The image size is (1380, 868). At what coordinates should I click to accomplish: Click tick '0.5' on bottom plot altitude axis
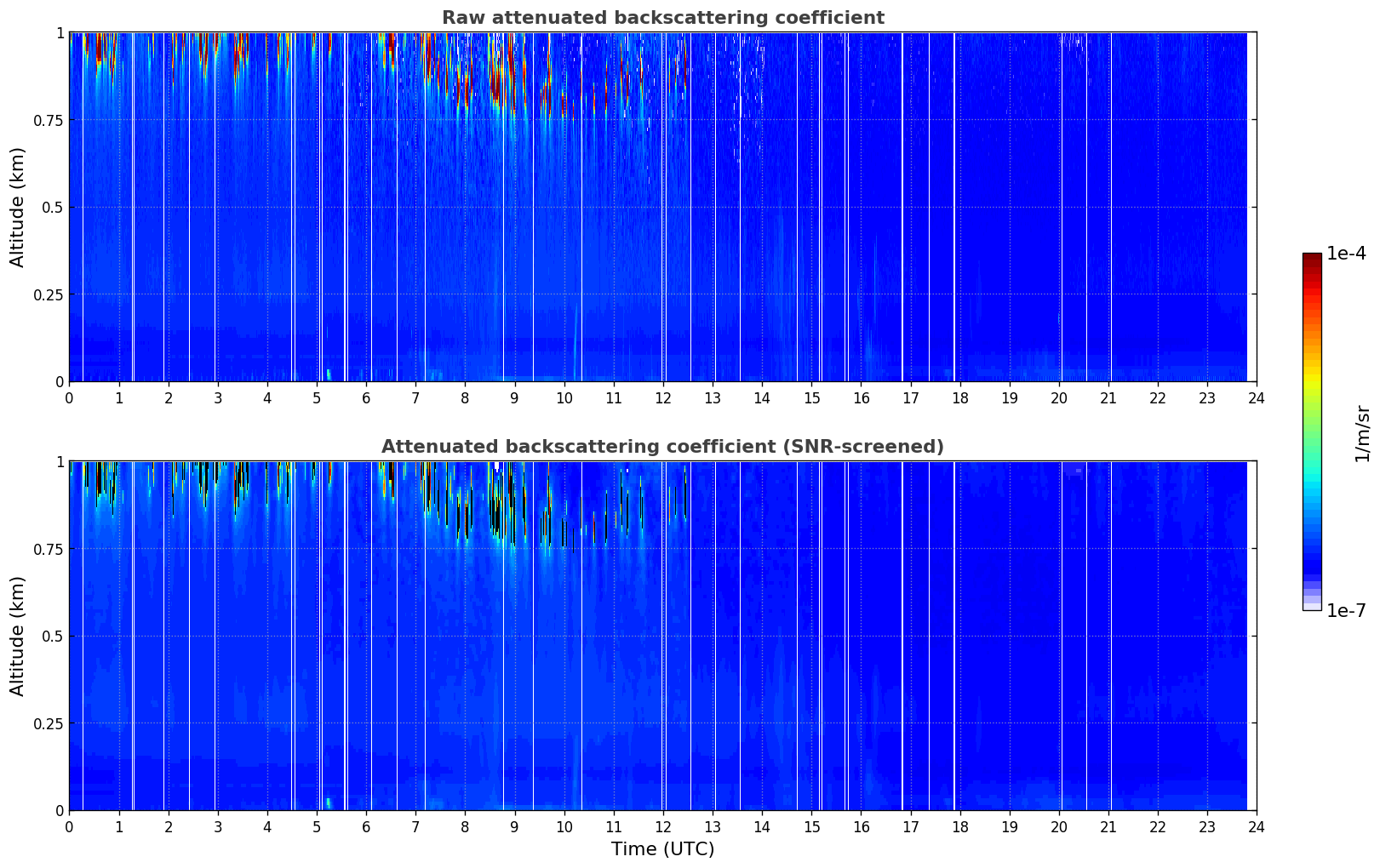[x=53, y=637]
